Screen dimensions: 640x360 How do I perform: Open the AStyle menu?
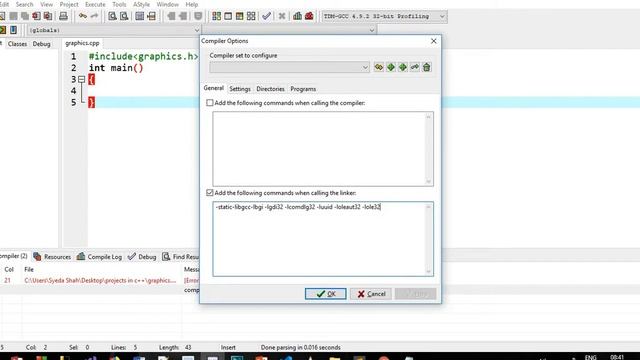click(x=141, y=4)
